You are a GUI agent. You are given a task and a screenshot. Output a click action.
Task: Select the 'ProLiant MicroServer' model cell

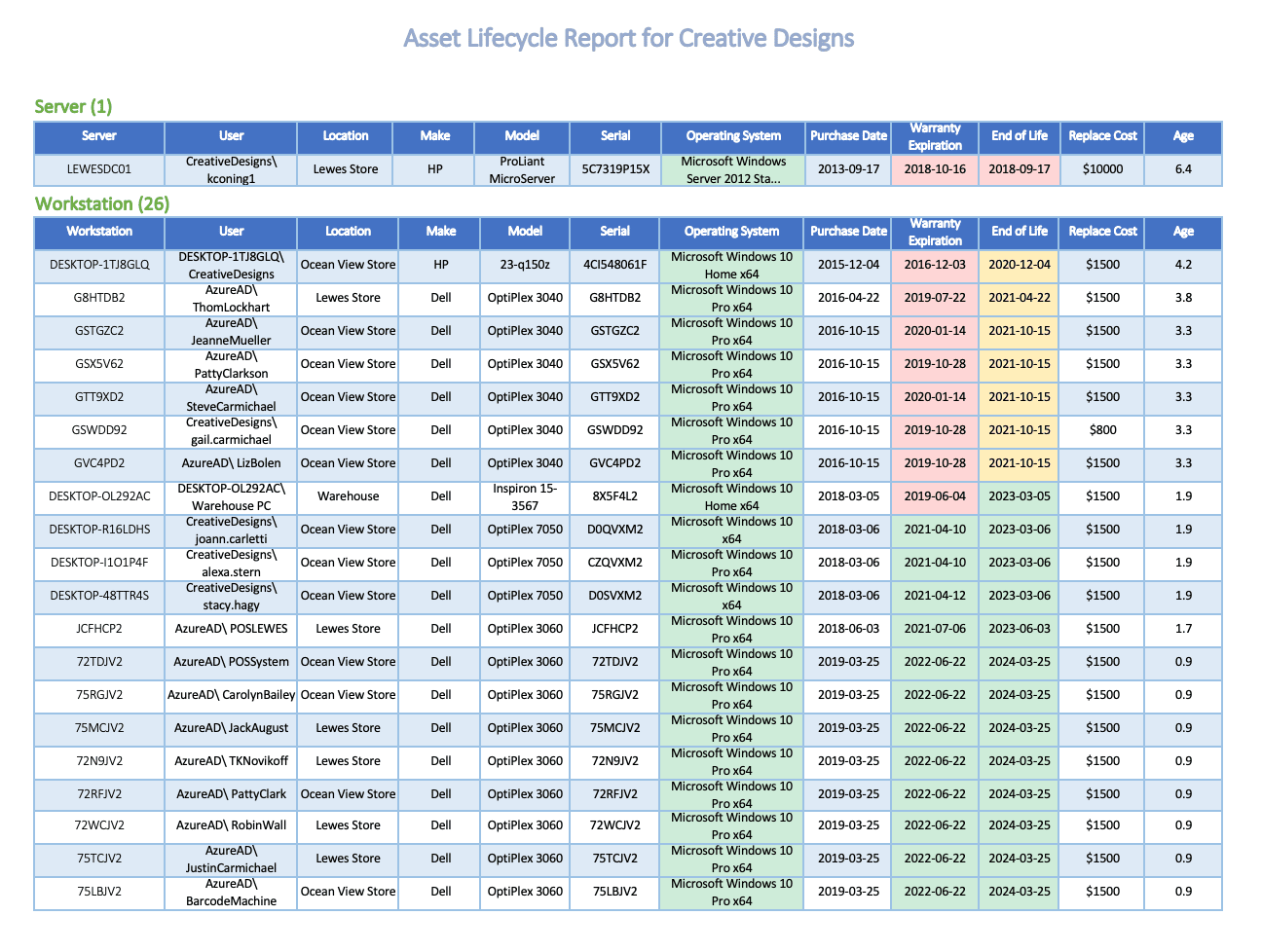click(522, 168)
